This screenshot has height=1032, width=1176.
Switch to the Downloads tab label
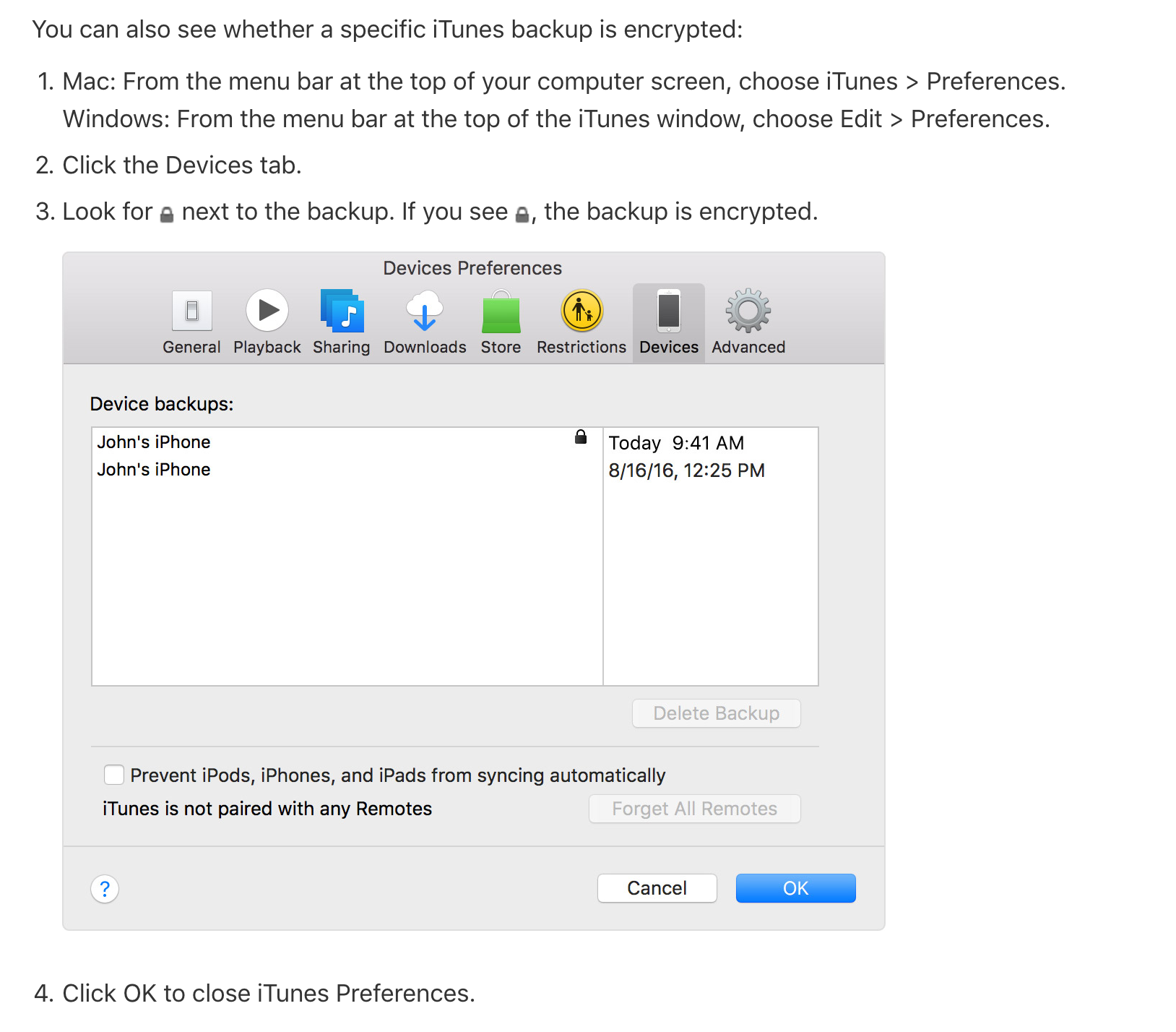pos(425,347)
